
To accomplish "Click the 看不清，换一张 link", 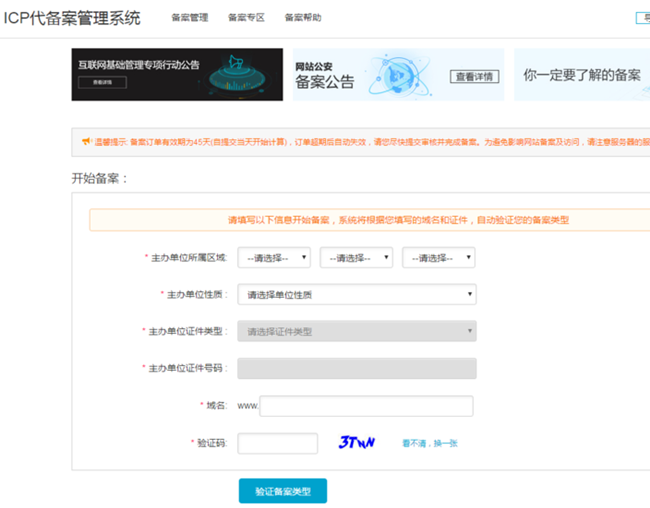I will pos(430,443).
